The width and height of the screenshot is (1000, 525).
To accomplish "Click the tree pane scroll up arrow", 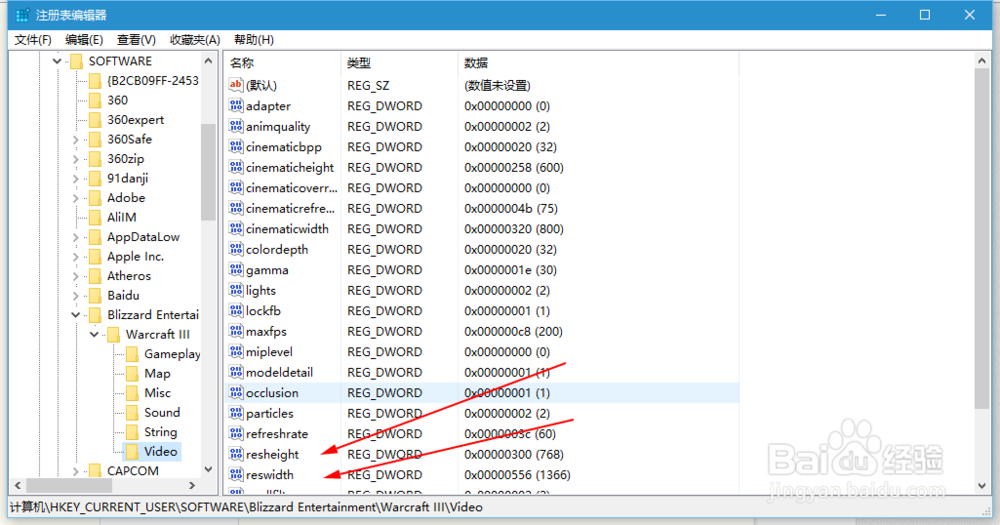I will pyautogui.click(x=209, y=61).
